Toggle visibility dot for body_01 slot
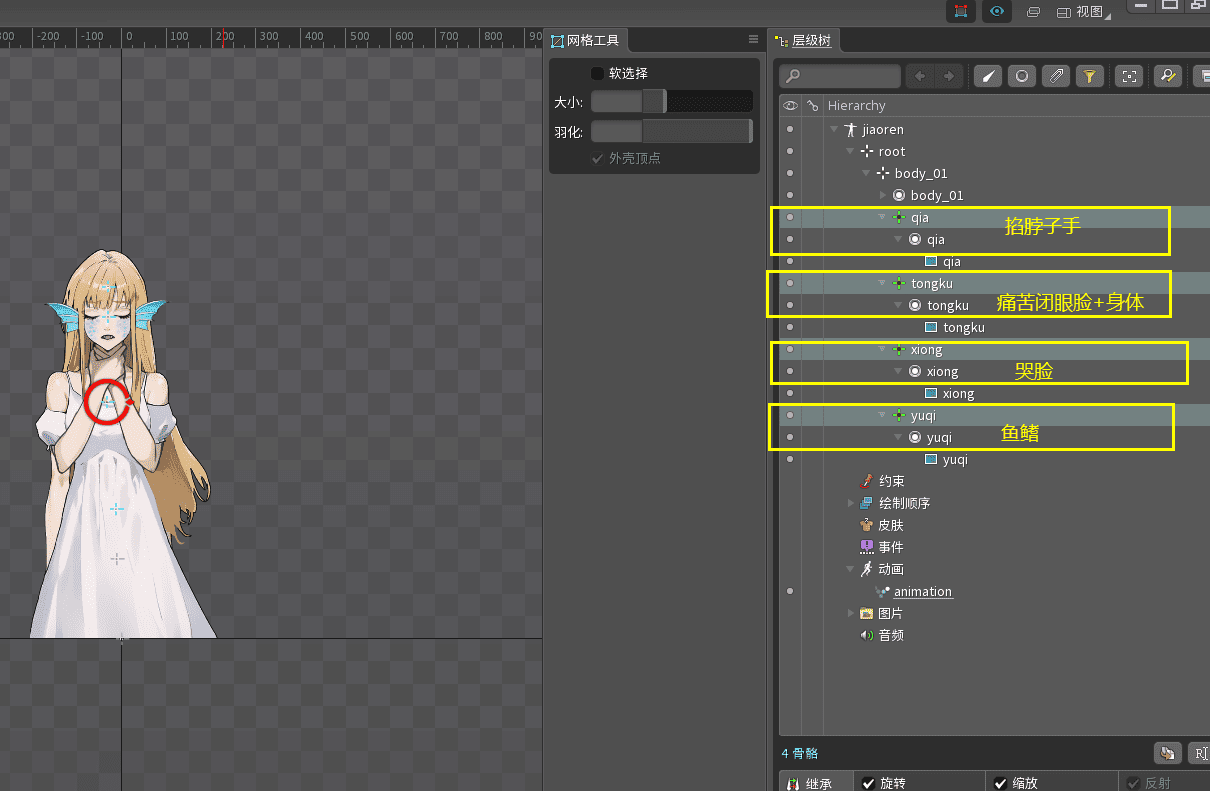 [790, 195]
